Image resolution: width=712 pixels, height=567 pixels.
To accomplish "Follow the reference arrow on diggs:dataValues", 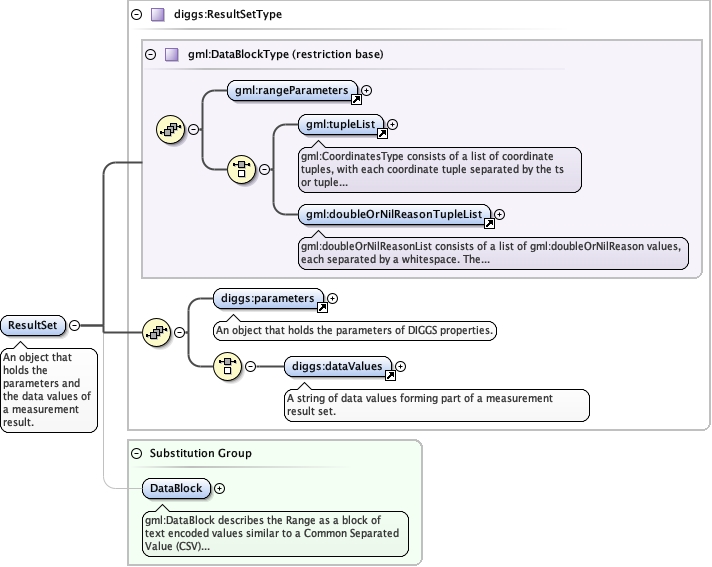I will click(390, 375).
